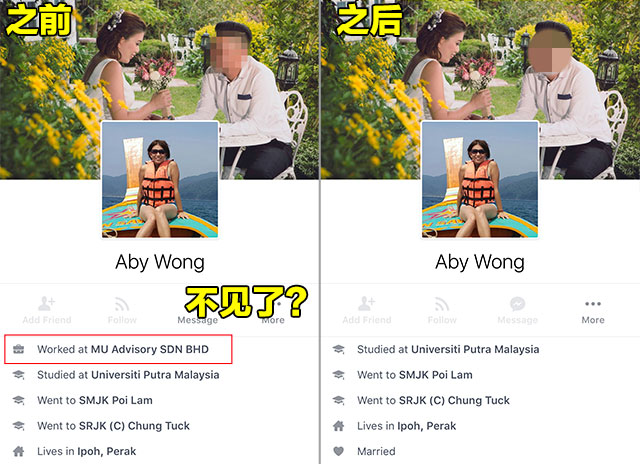Open MU Advisory SDN BHD workplace link
The height and width of the screenshot is (464, 640).
149,349
